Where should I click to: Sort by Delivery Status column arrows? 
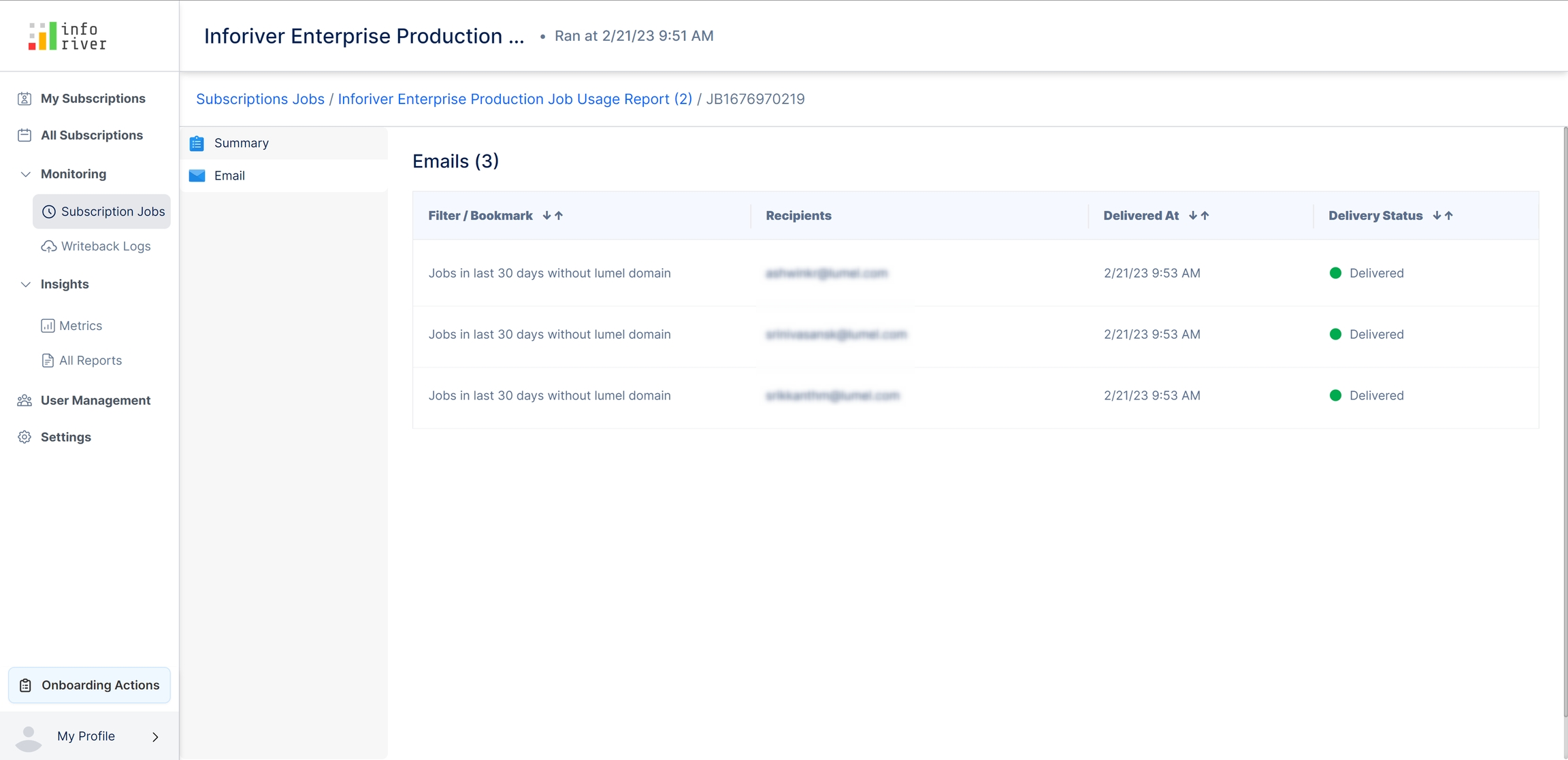[1443, 216]
